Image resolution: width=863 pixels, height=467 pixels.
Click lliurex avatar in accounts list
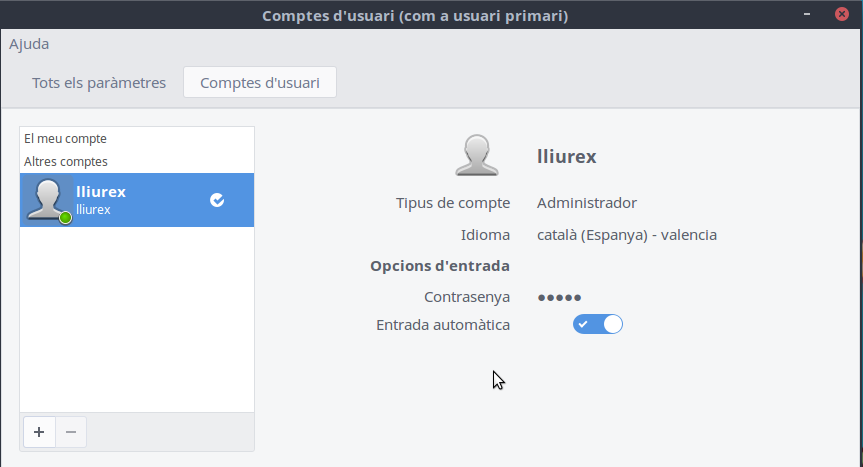click(x=48, y=200)
